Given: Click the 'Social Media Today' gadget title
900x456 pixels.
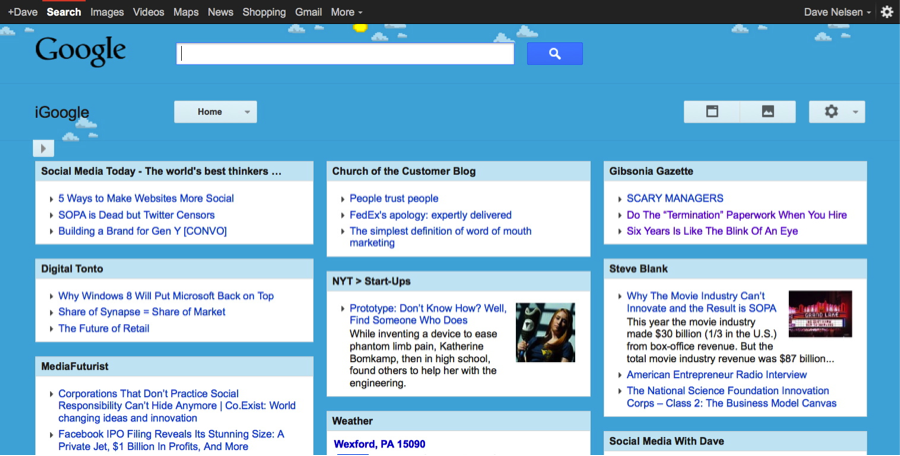Looking at the screenshot, I should [x=161, y=171].
